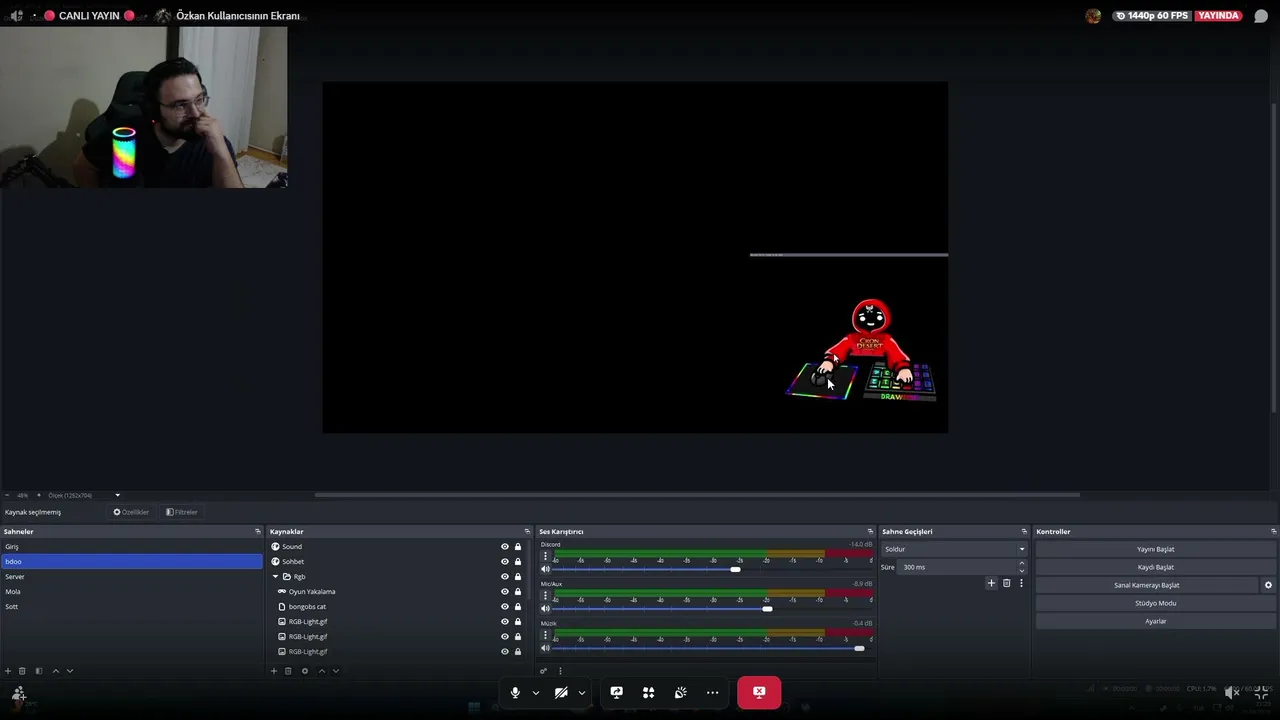Open more options dots in call bar
The width and height of the screenshot is (1280, 720).
[712, 692]
